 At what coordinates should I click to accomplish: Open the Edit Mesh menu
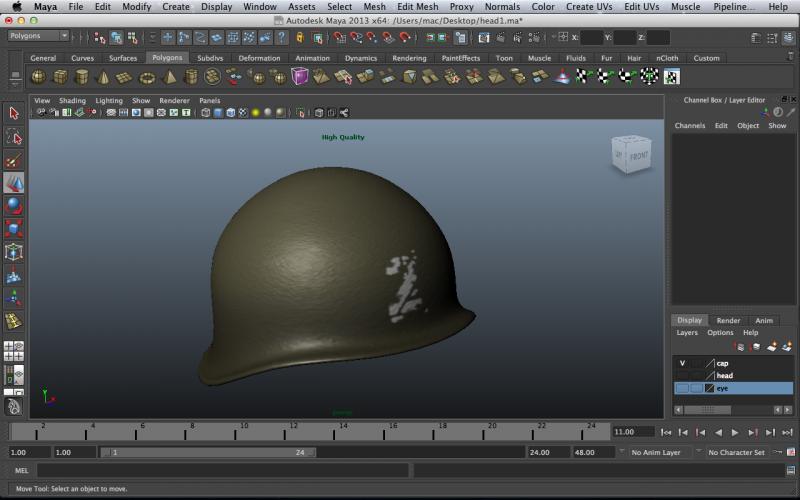417,6
